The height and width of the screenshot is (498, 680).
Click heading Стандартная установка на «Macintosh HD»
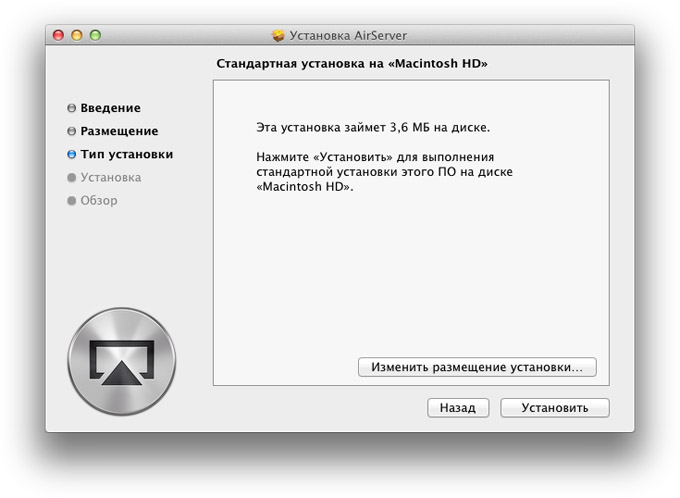pyautogui.click(x=352, y=64)
